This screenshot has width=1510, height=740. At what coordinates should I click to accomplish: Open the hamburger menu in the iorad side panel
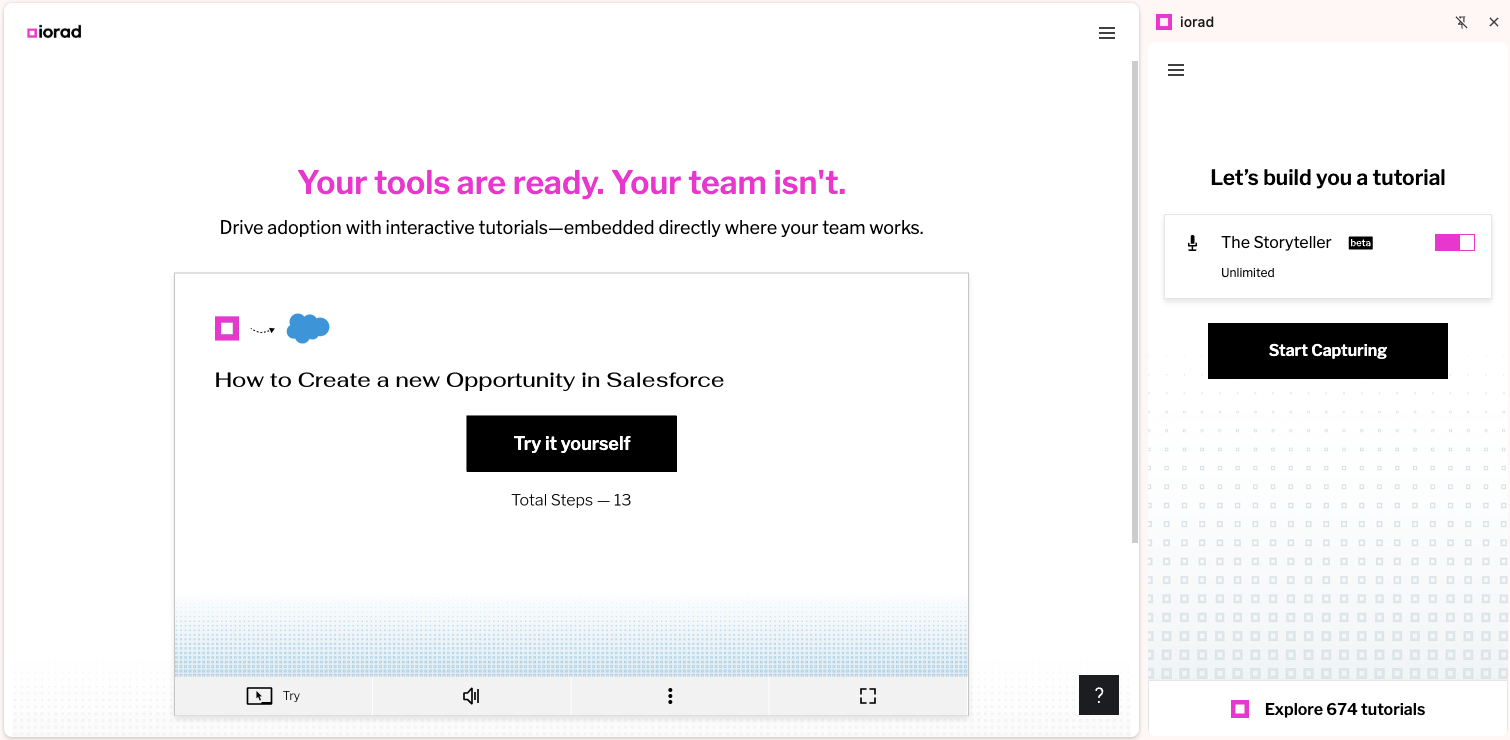[x=1176, y=70]
